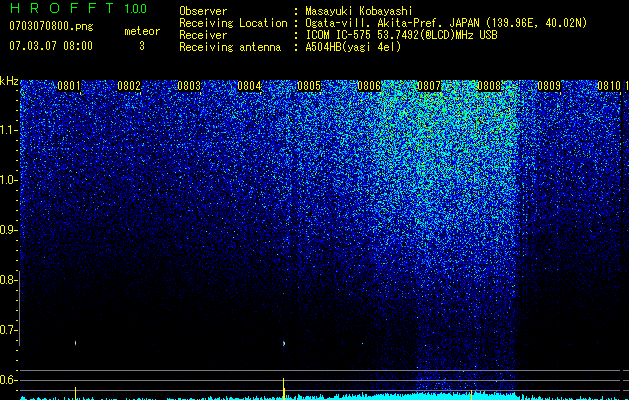Select the filename 0703070800.png
The image size is (629, 400).
click(x=51, y=26)
